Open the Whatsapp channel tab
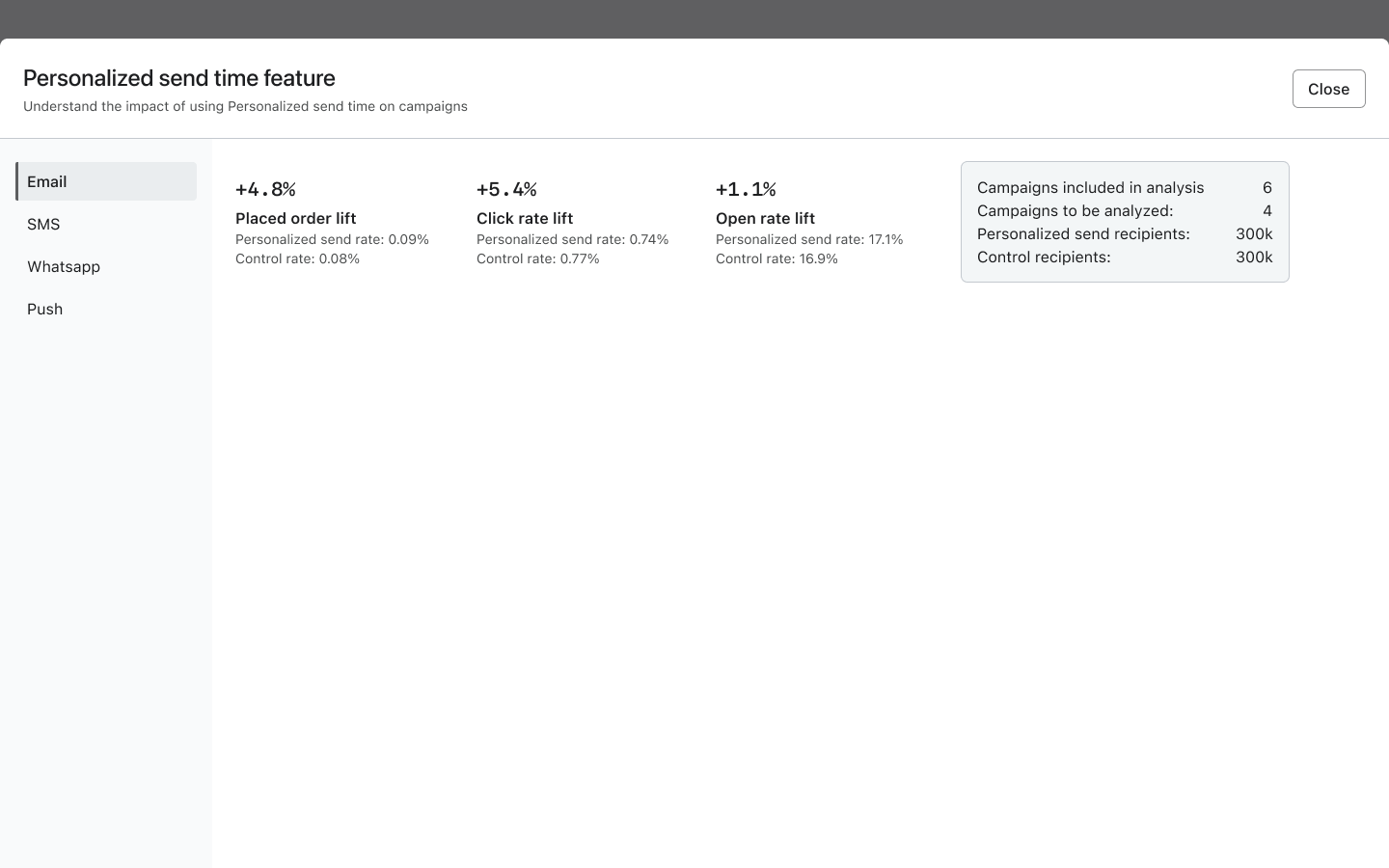 click(106, 266)
